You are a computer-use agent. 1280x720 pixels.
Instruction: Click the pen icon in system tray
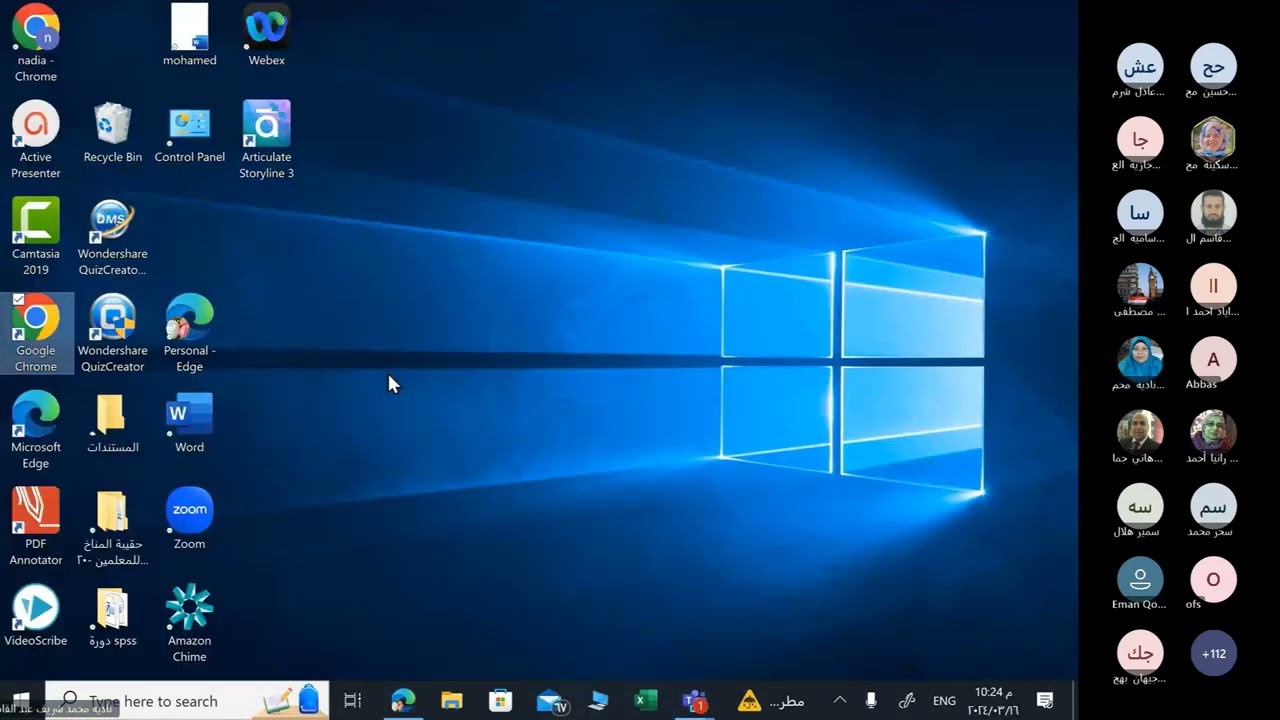(907, 701)
